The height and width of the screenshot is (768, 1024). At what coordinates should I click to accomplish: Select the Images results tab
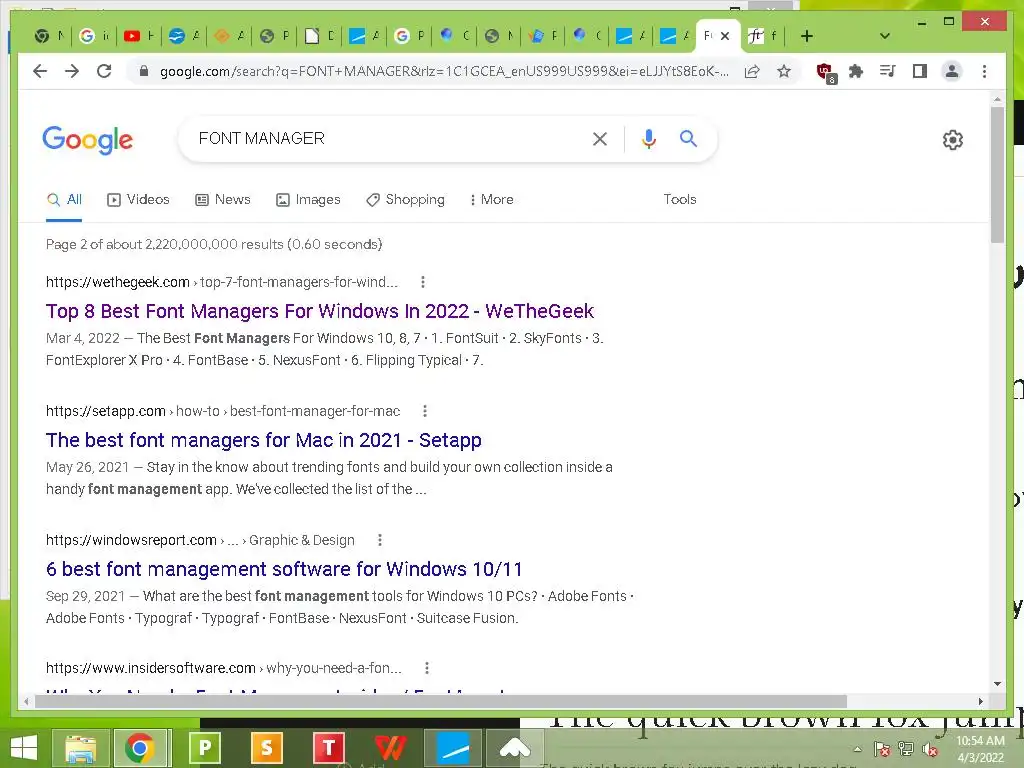coord(308,199)
